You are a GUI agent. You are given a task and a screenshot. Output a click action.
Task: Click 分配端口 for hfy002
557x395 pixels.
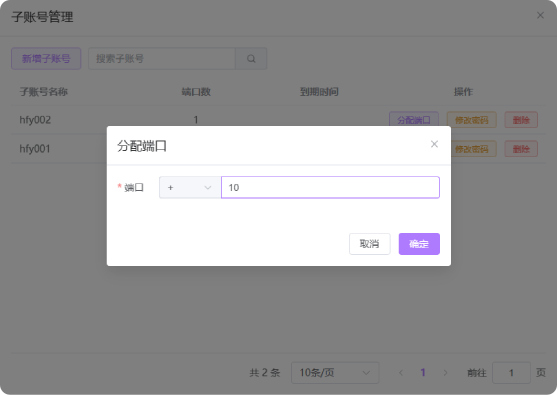pyautogui.click(x=413, y=120)
